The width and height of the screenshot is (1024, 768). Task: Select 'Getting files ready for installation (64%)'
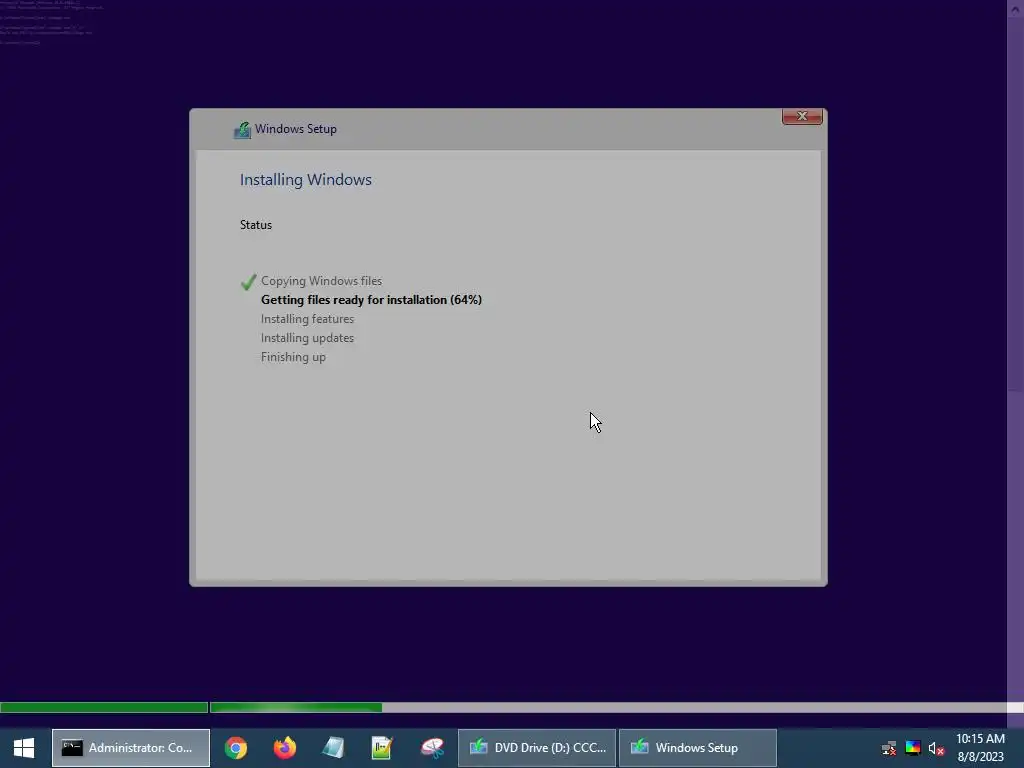pos(371,300)
